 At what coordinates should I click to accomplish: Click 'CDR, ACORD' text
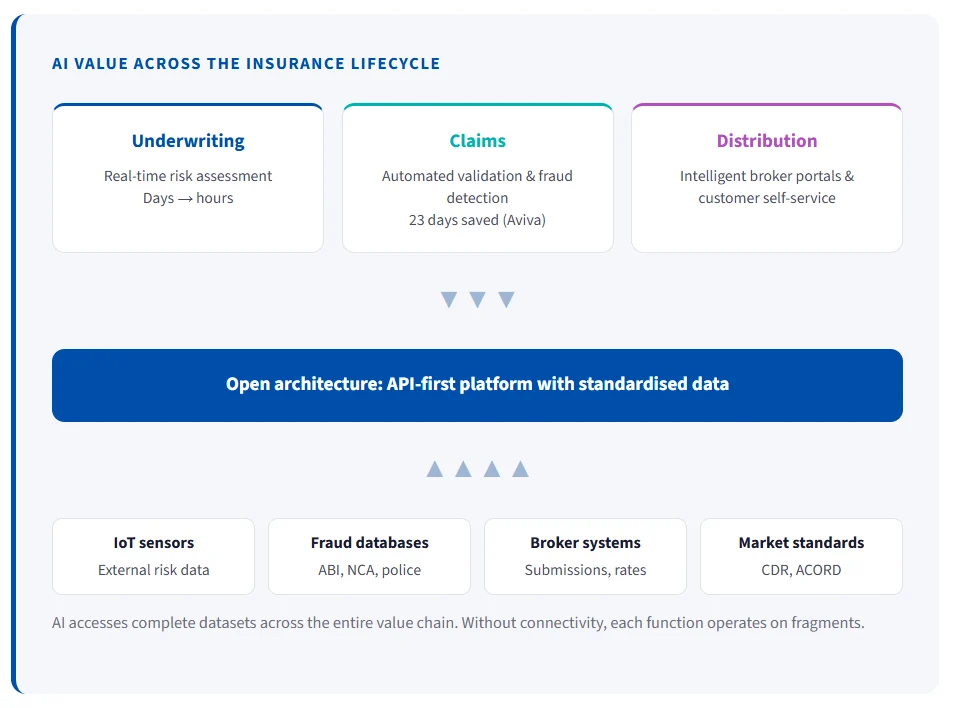[x=802, y=570]
